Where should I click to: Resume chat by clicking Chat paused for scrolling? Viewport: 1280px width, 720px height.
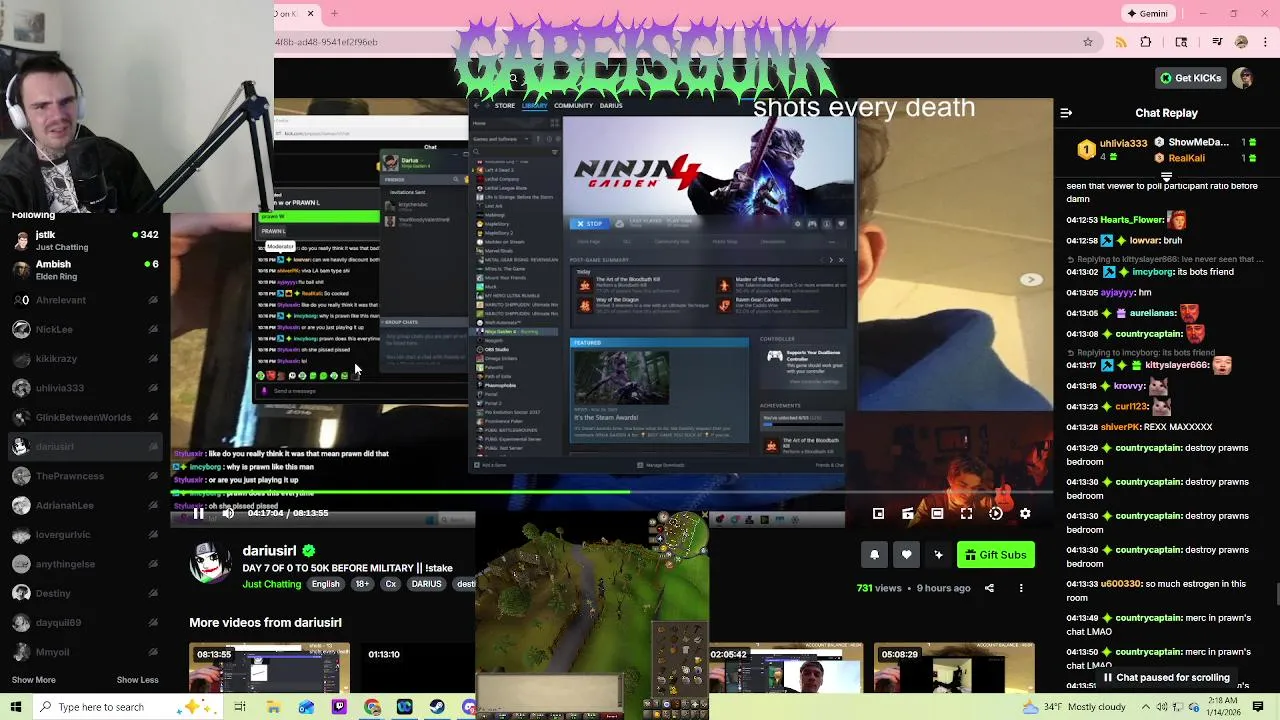pyautogui.click(x=1166, y=677)
